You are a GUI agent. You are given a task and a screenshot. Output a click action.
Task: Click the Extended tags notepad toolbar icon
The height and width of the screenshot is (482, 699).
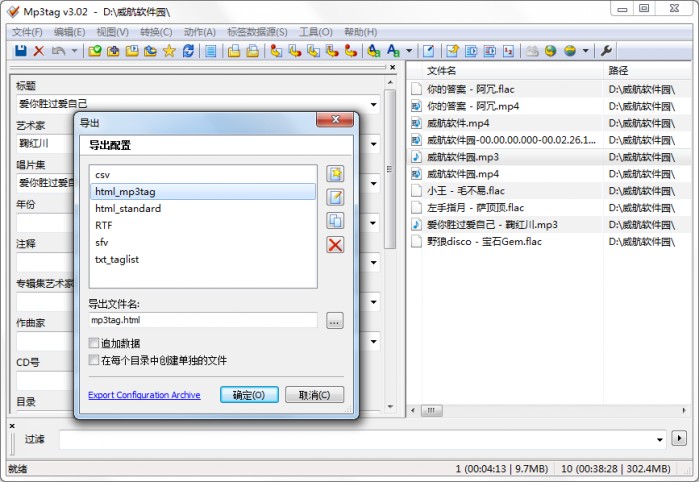(428, 51)
